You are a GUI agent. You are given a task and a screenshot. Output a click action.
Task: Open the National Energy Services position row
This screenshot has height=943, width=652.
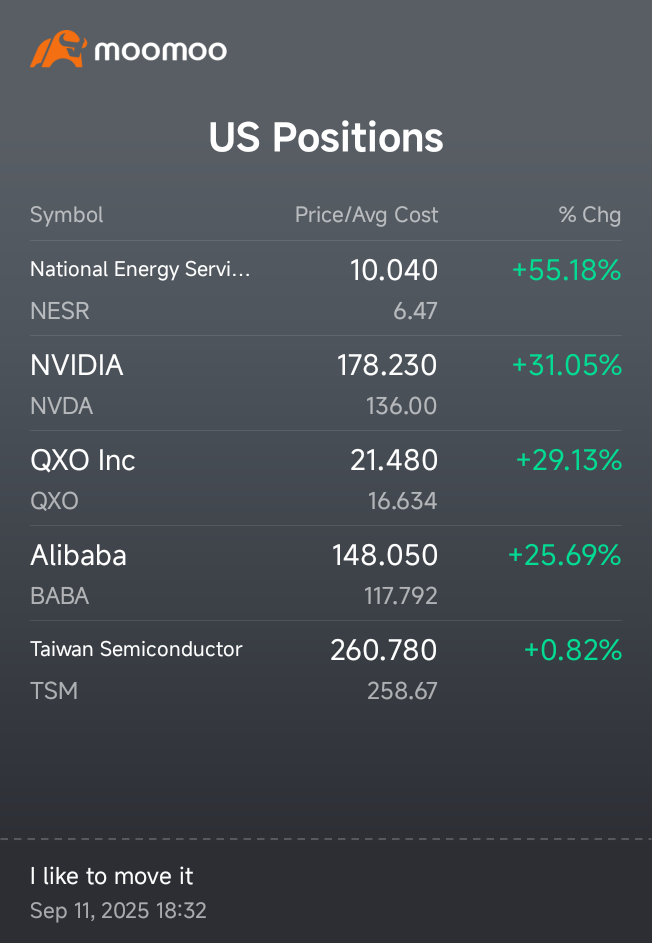click(x=140, y=269)
